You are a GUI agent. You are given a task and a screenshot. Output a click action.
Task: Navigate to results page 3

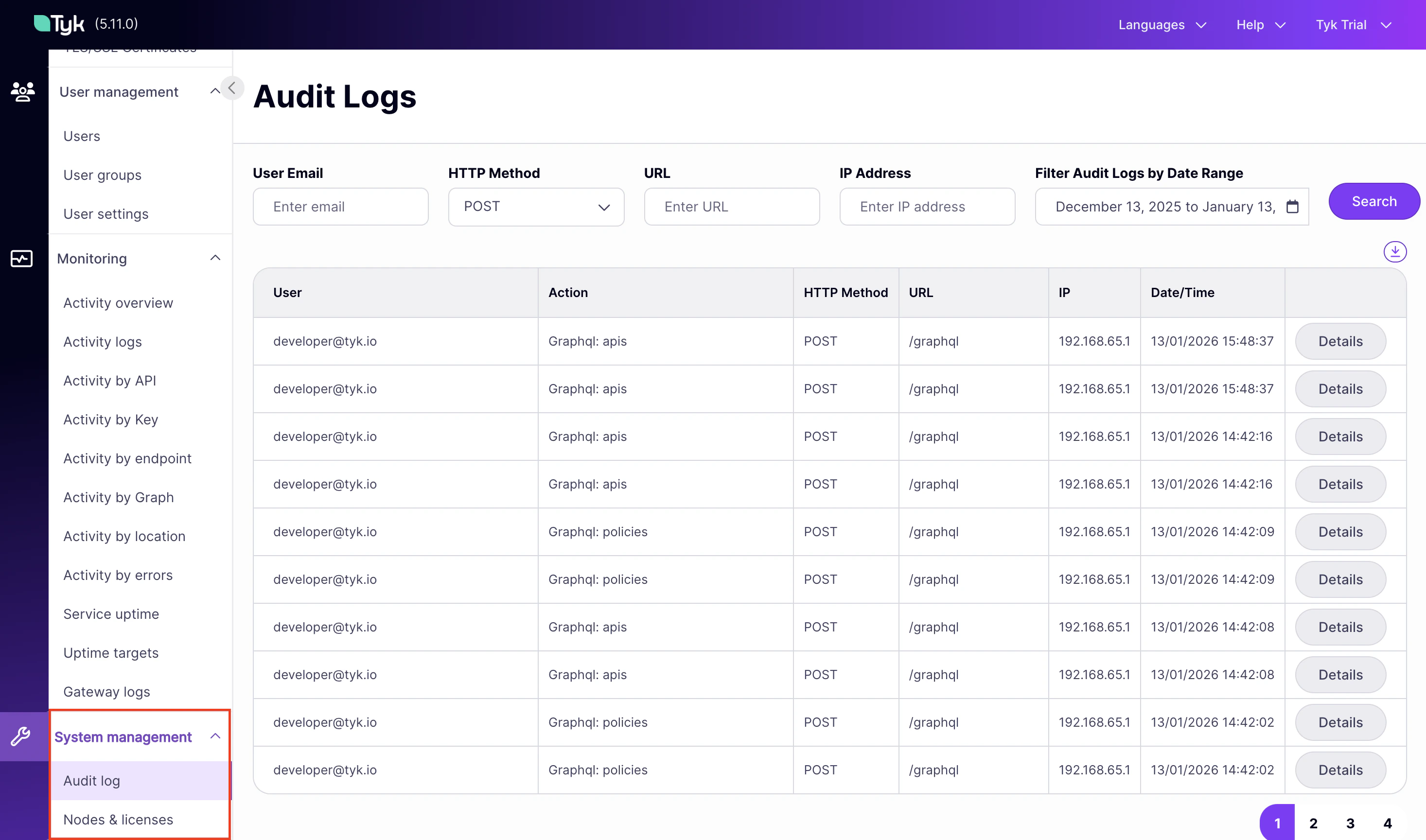1350,823
